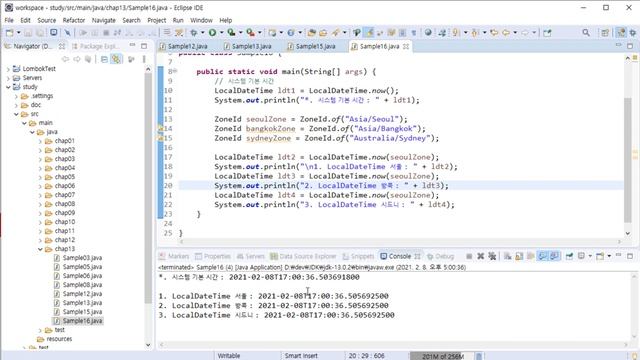Screen dimensions: 640x360
Task: Click the Pin Console icon
Action: pyautogui.click(x=569, y=256)
